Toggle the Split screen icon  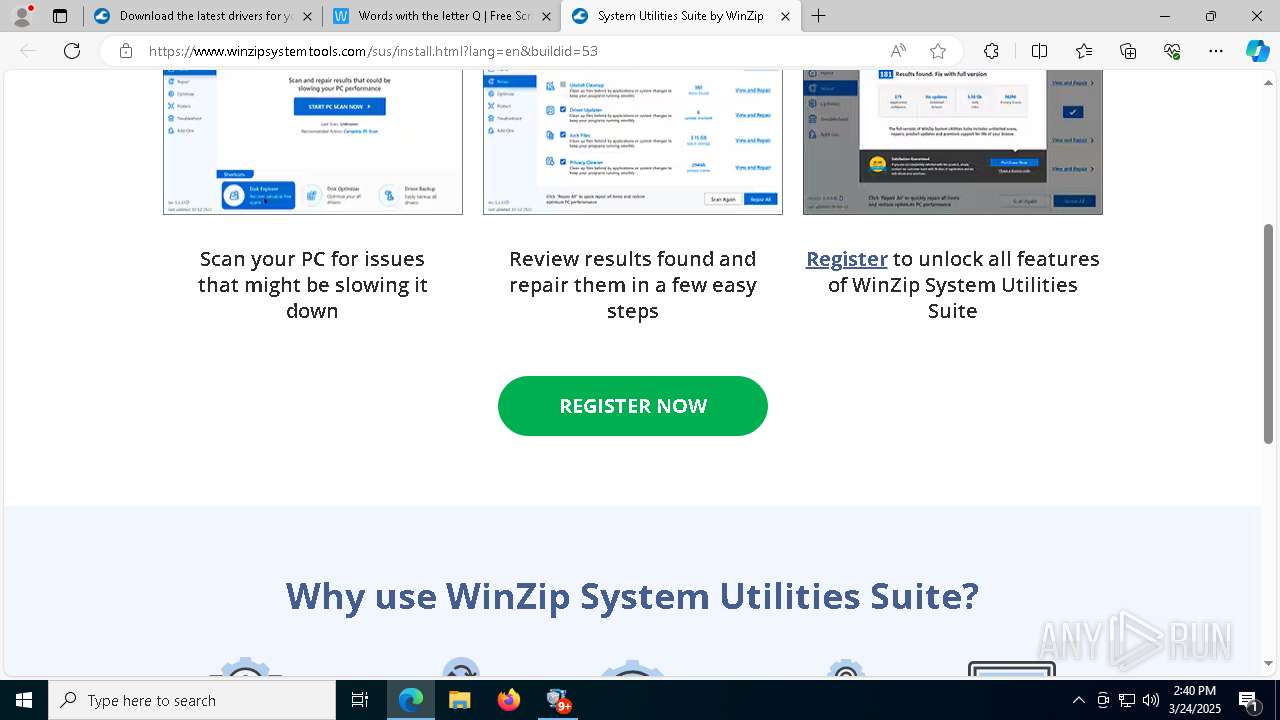click(x=1039, y=51)
